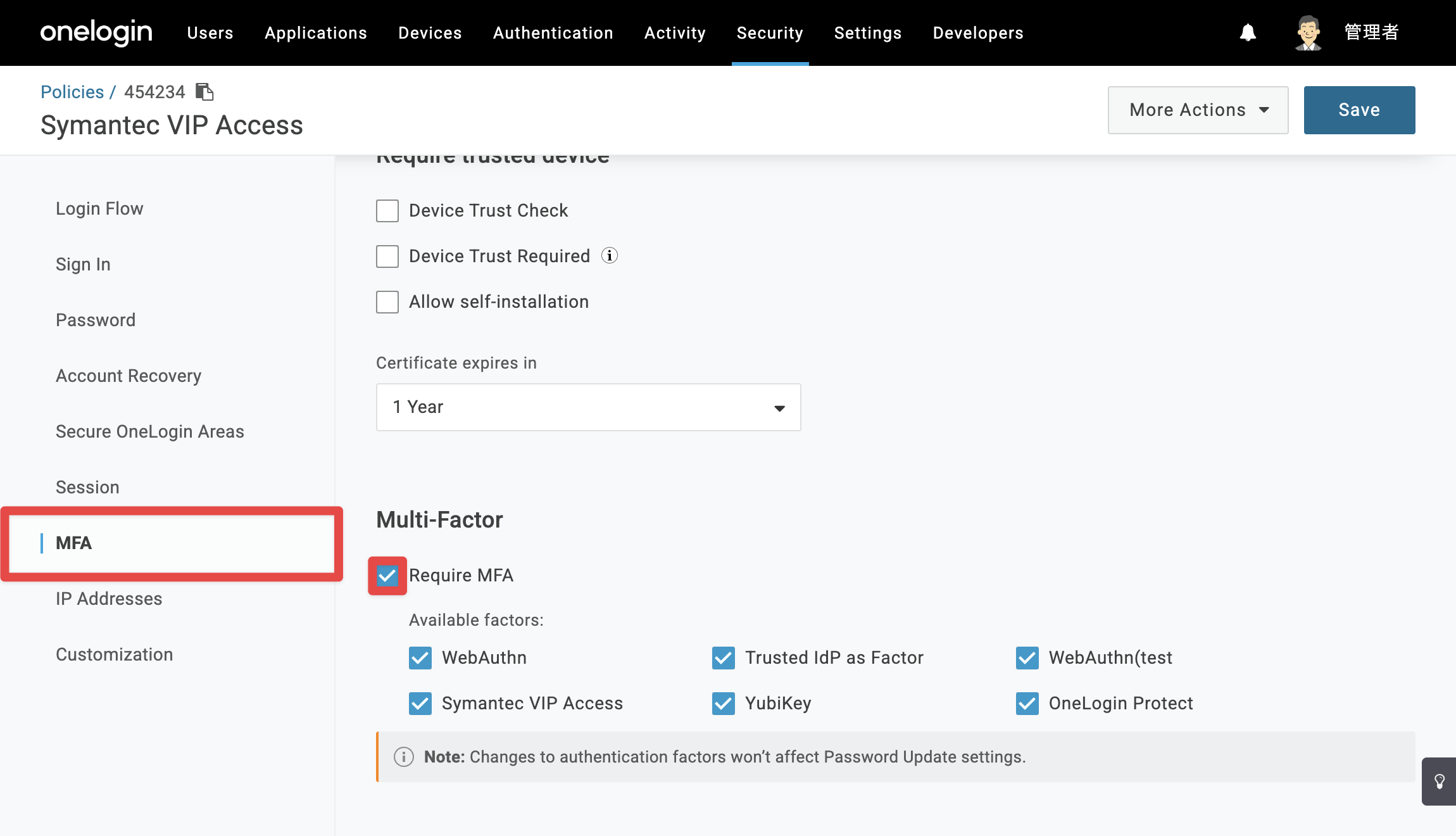Uncheck the WebAuthn(test factor
This screenshot has height=836, width=1456.
(1027, 658)
